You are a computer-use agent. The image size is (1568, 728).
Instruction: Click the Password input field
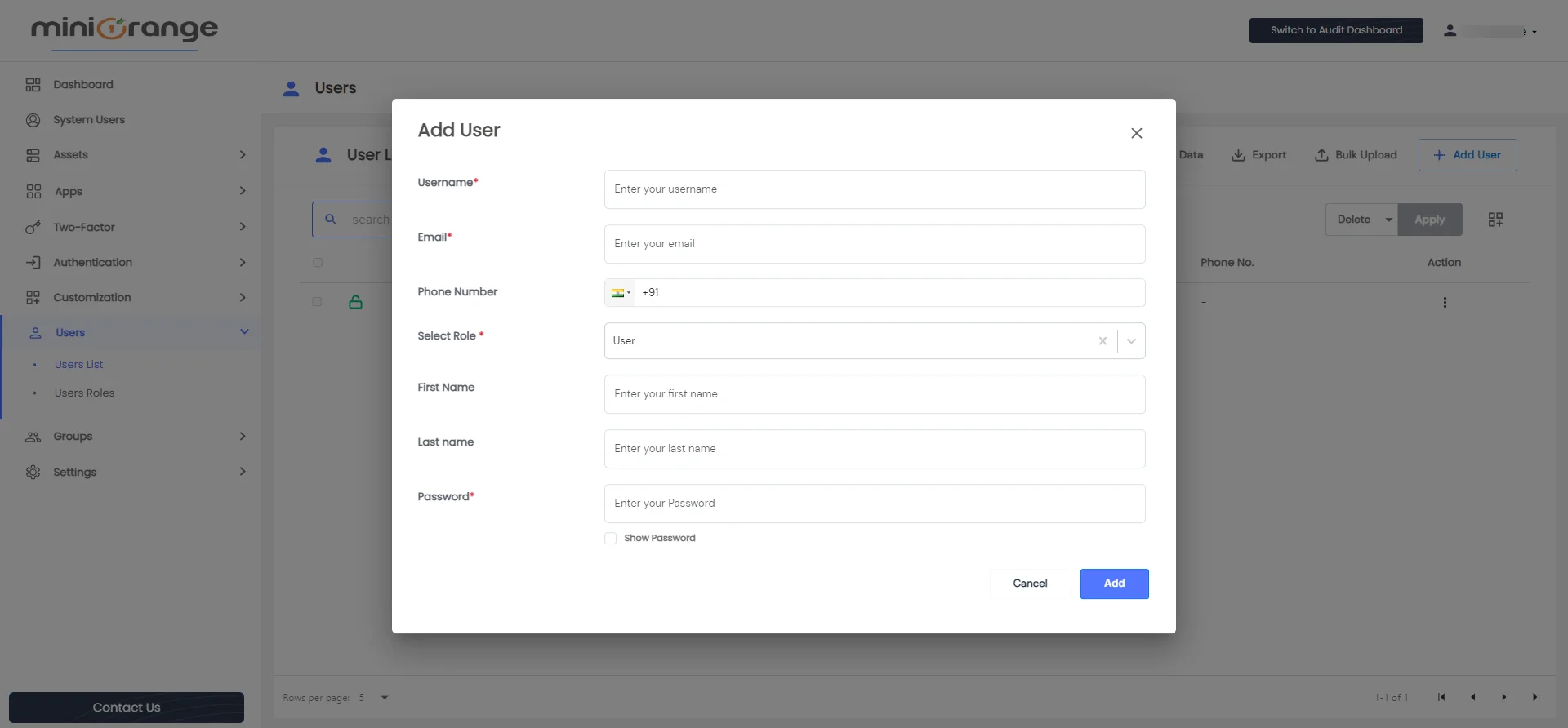pyautogui.click(x=875, y=504)
